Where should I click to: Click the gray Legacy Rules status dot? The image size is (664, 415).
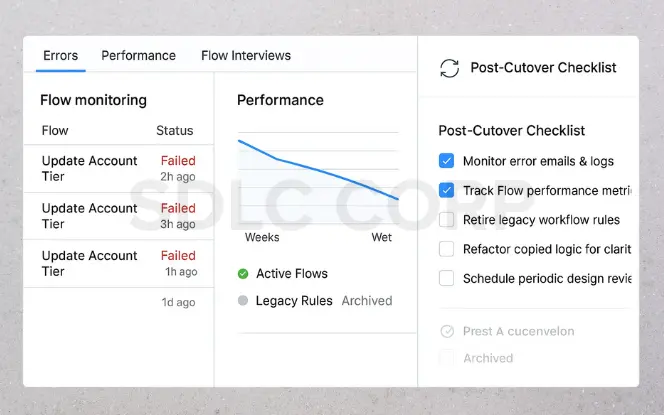point(243,301)
